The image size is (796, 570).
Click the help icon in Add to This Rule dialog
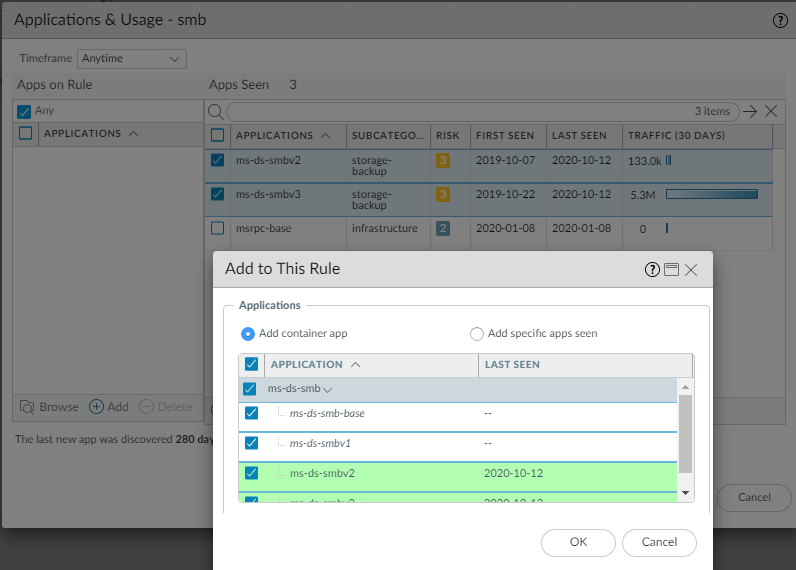point(653,269)
